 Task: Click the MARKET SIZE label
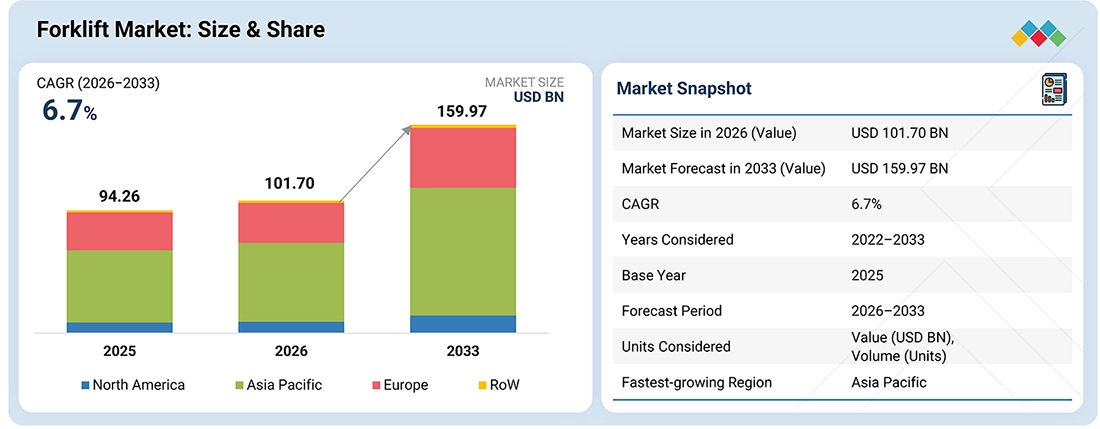[x=525, y=83]
